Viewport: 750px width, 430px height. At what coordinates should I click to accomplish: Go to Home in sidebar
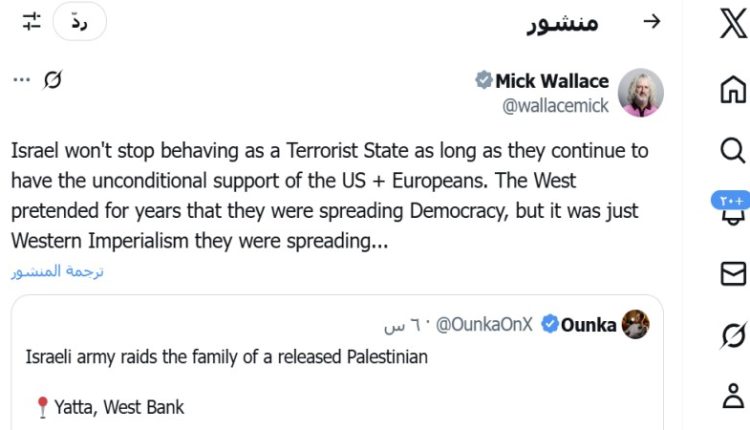point(732,90)
